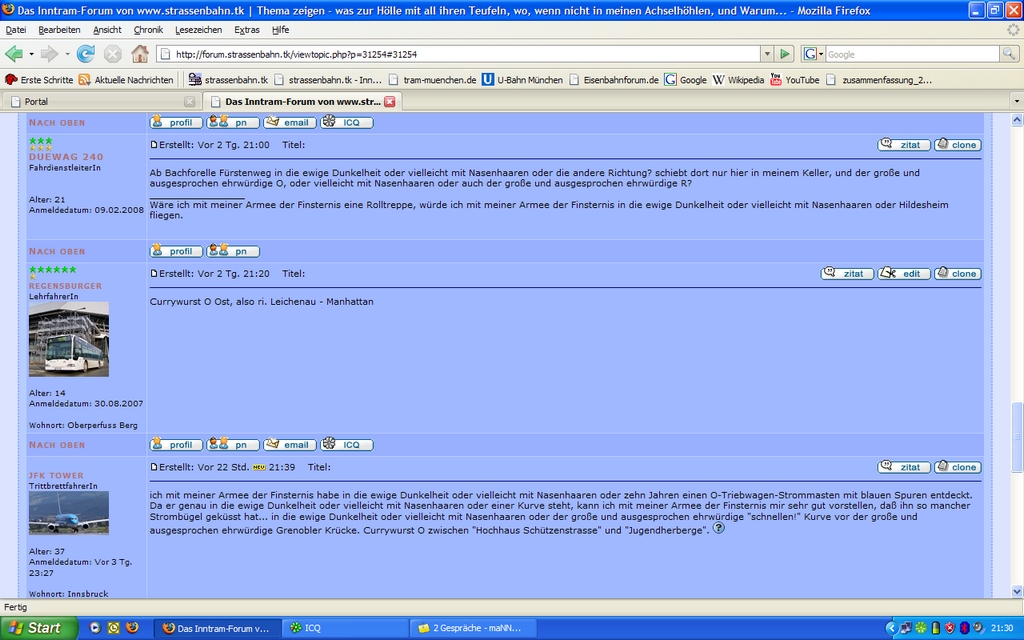Stop loading the page

pos(112,54)
